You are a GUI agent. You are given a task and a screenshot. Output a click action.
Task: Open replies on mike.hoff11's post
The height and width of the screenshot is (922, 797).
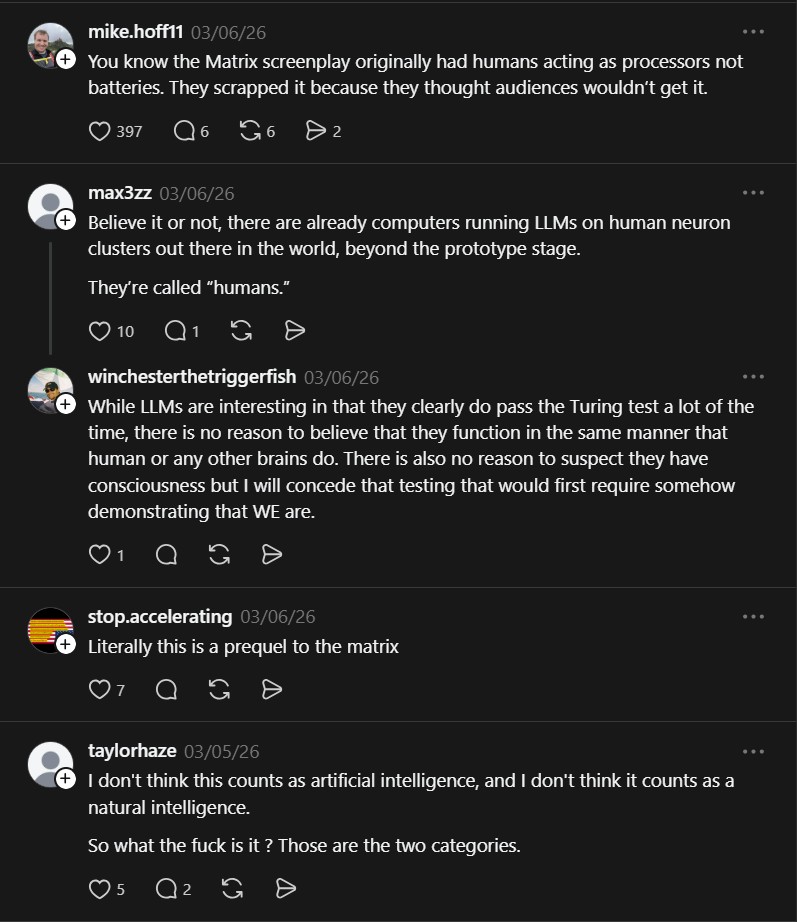pos(184,131)
